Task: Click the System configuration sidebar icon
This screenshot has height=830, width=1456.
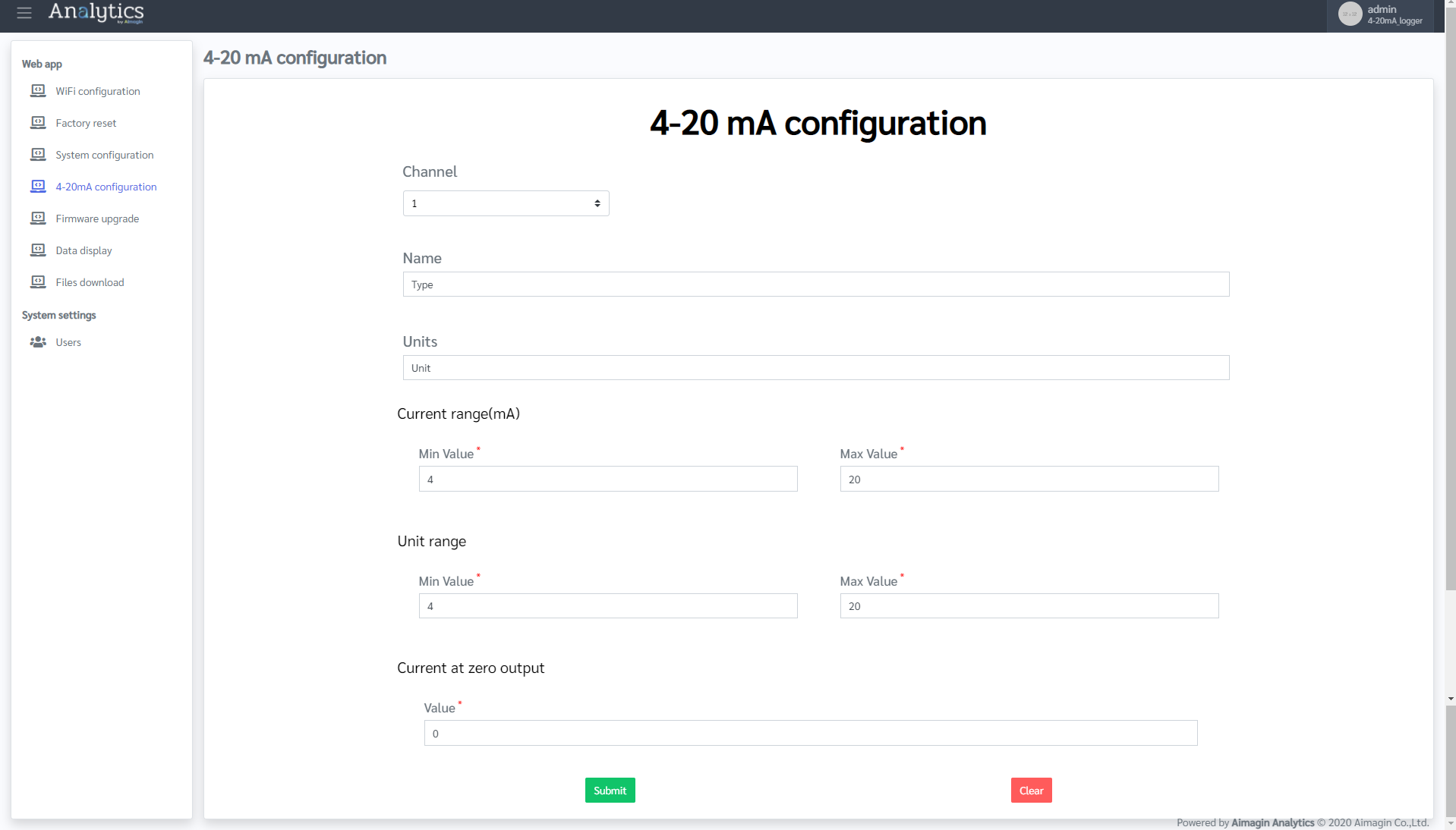Action: coord(38,155)
